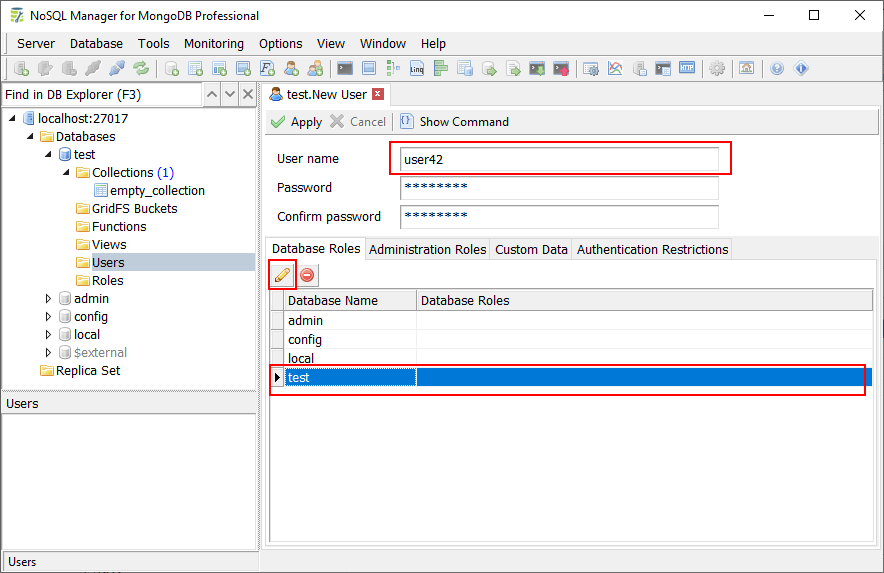Screen dimensions: 884x573
Task: Switch to the Administration Roles tab
Action: (428, 249)
